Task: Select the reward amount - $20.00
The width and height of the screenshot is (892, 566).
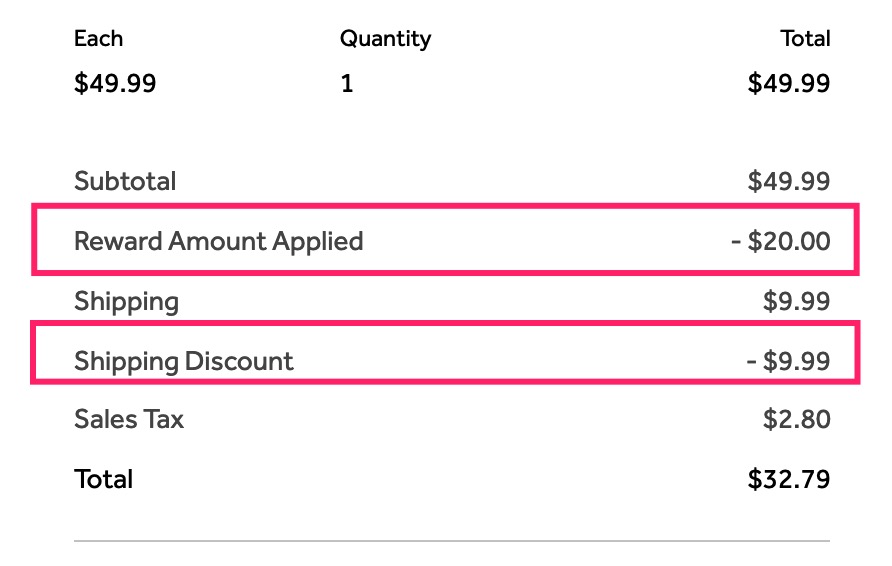Action: [780, 241]
